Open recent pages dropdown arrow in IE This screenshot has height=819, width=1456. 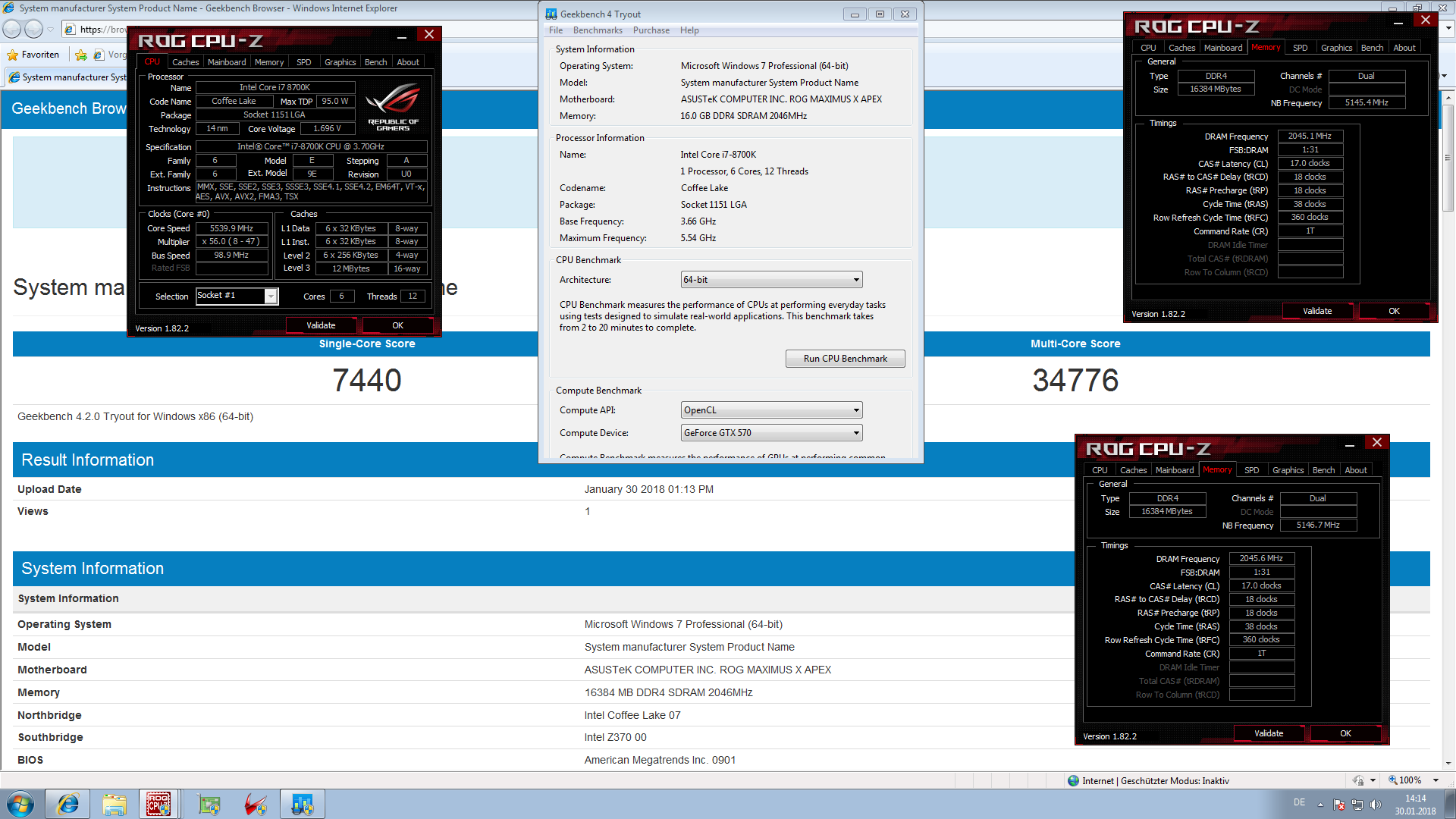pyautogui.click(x=51, y=30)
